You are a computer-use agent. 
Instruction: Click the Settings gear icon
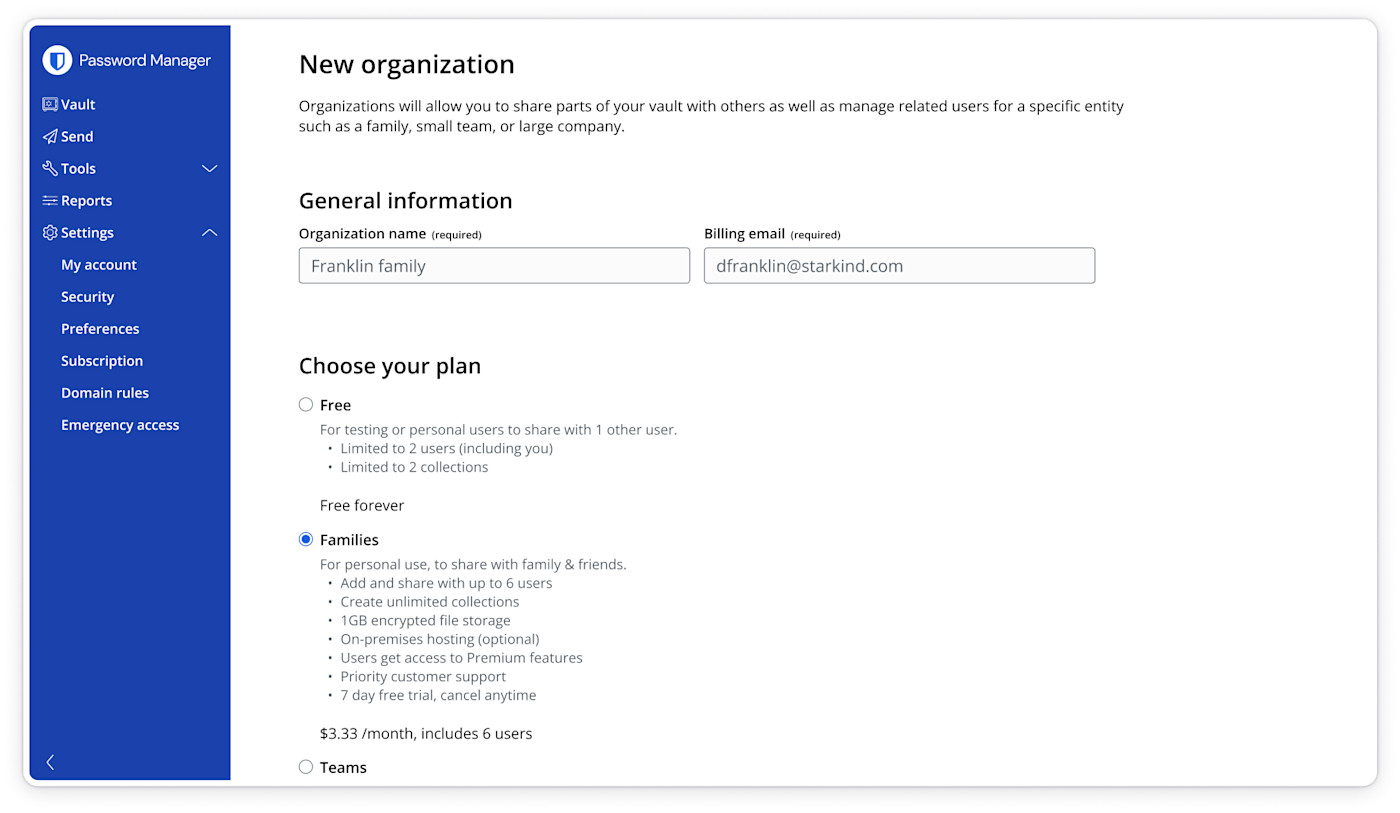(x=49, y=232)
